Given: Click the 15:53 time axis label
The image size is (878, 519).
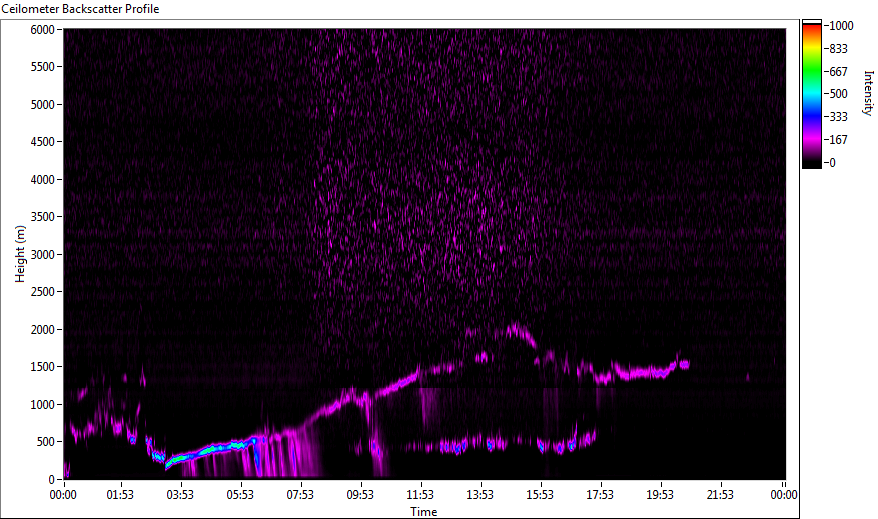Looking at the screenshot, I should click(x=540, y=494).
